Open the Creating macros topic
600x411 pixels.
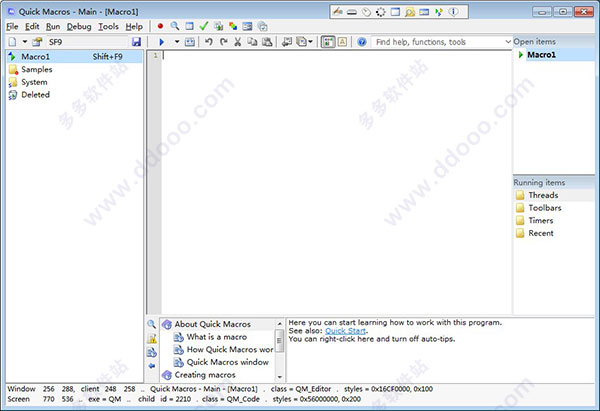coord(205,375)
